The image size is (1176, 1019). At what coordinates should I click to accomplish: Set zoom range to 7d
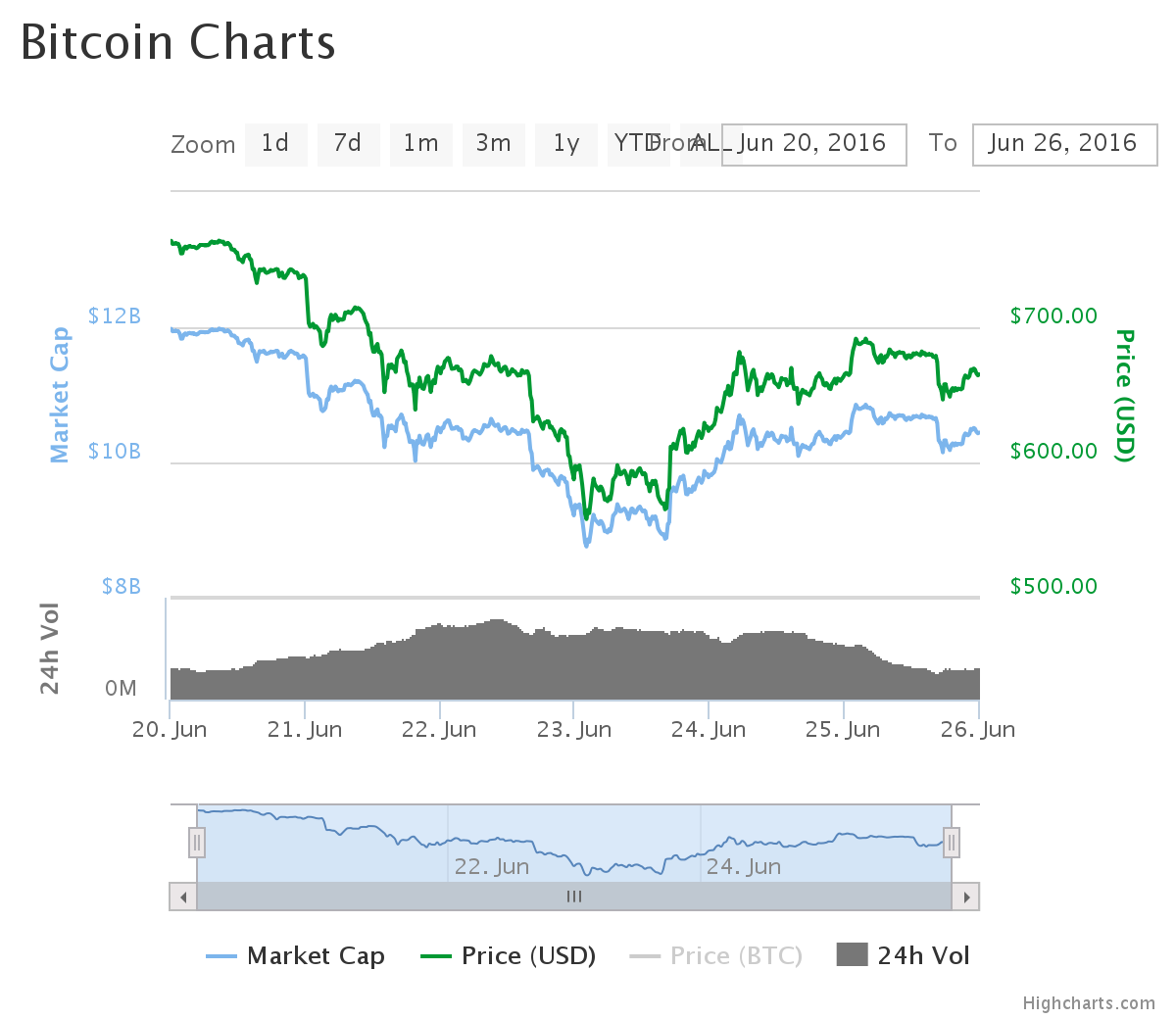[x=348, y=144]
